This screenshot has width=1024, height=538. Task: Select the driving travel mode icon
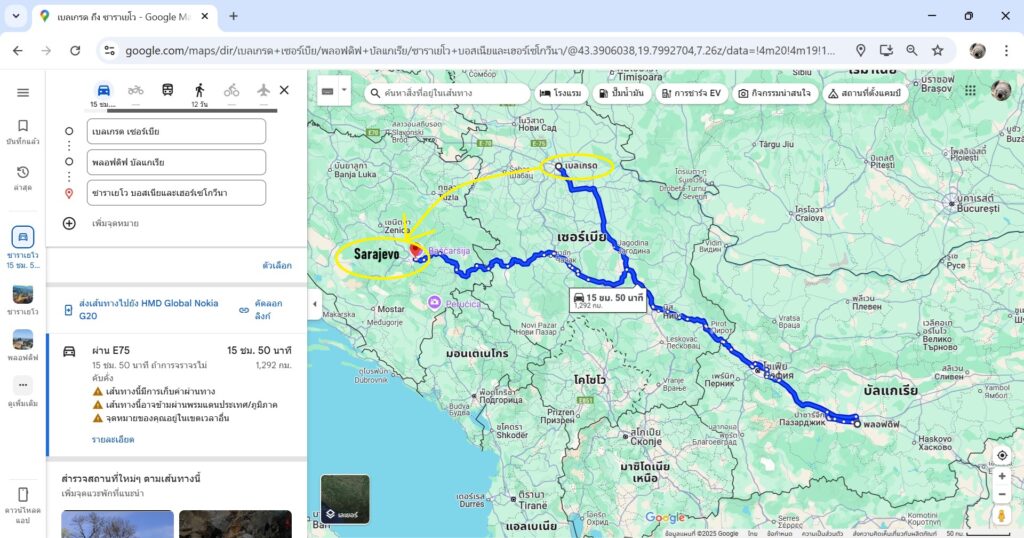103,90
